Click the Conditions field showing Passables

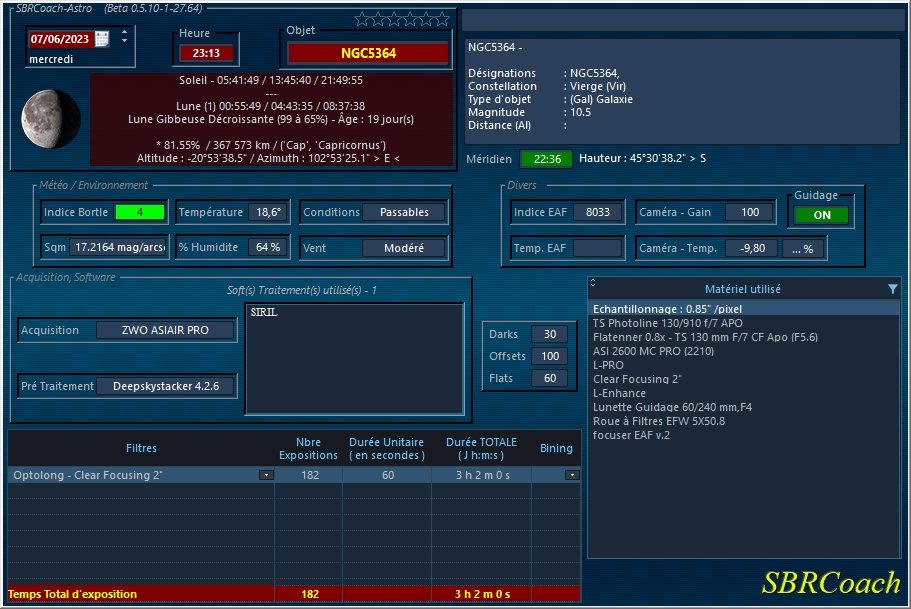point(404,212)
